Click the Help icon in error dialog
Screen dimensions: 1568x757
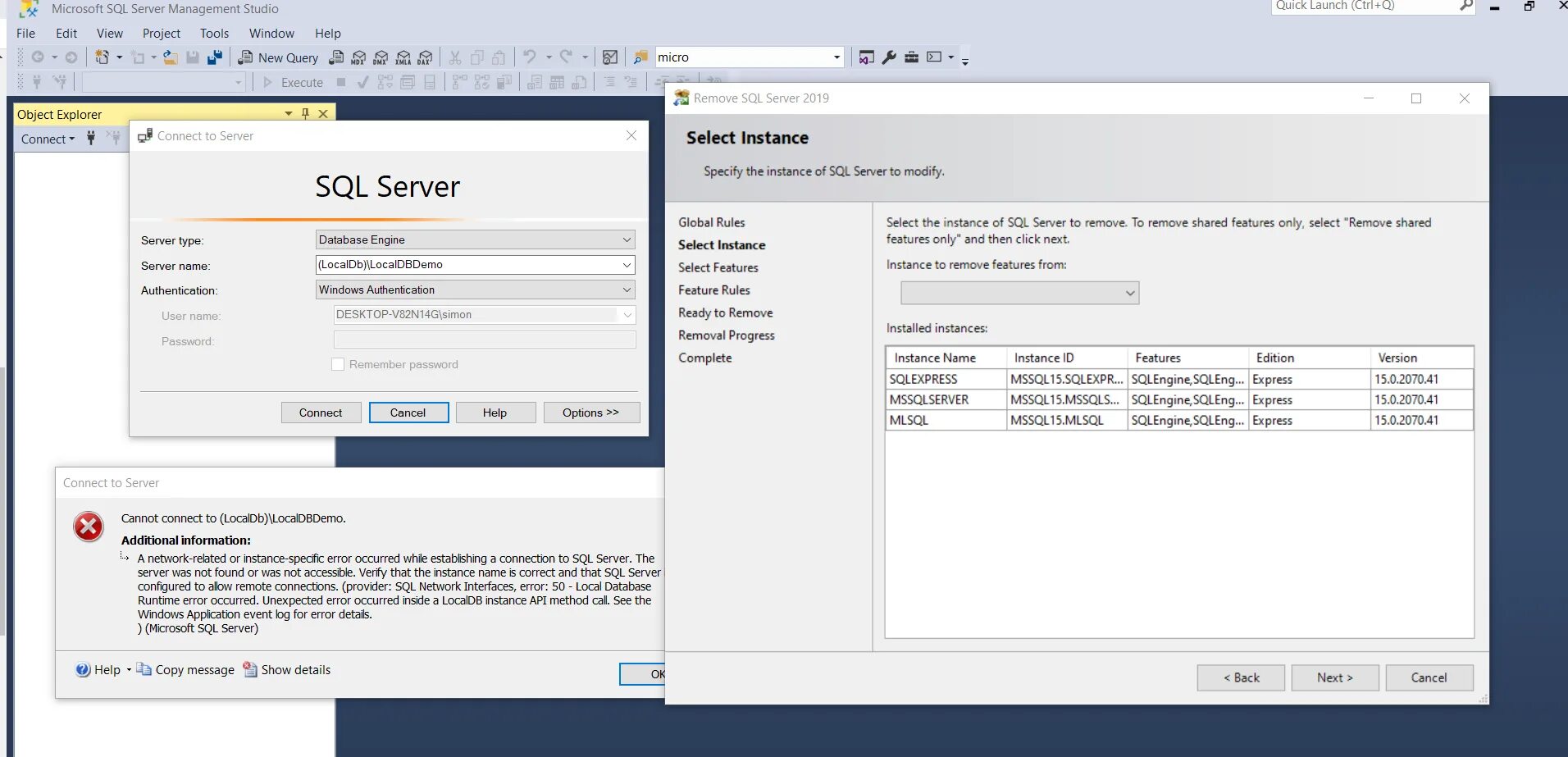point(83,670)
